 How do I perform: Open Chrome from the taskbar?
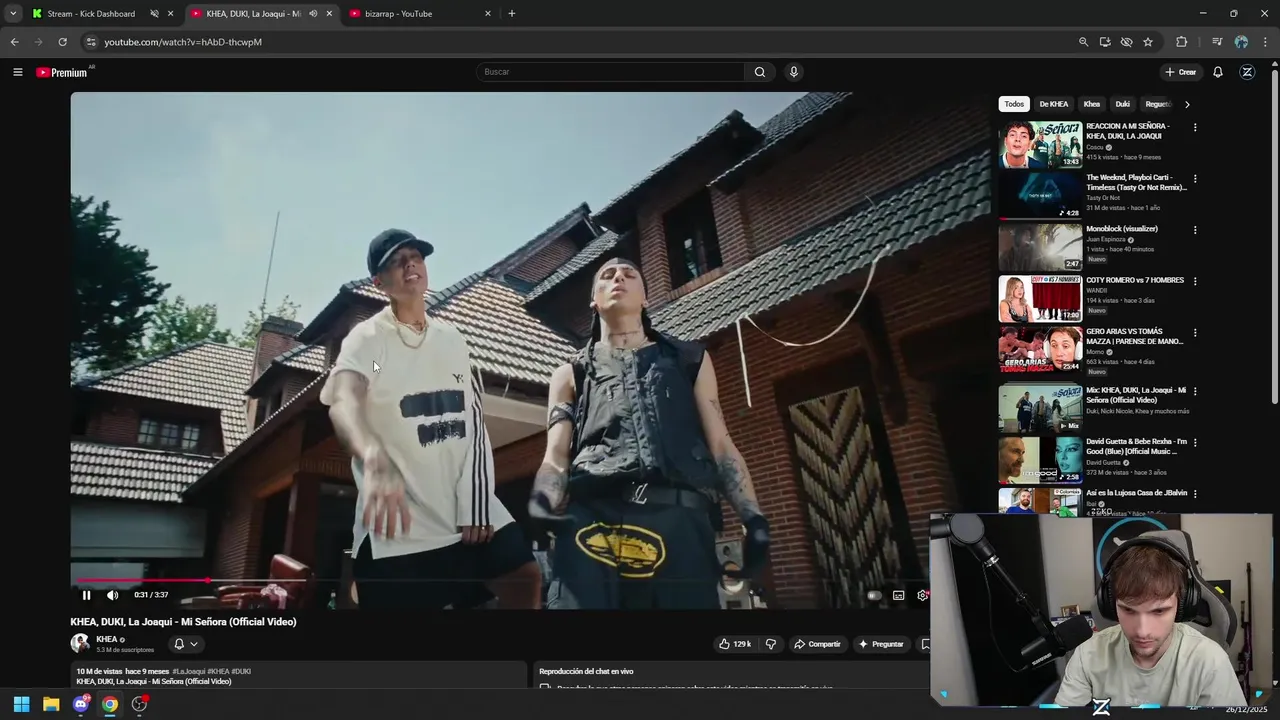point(110,704)
